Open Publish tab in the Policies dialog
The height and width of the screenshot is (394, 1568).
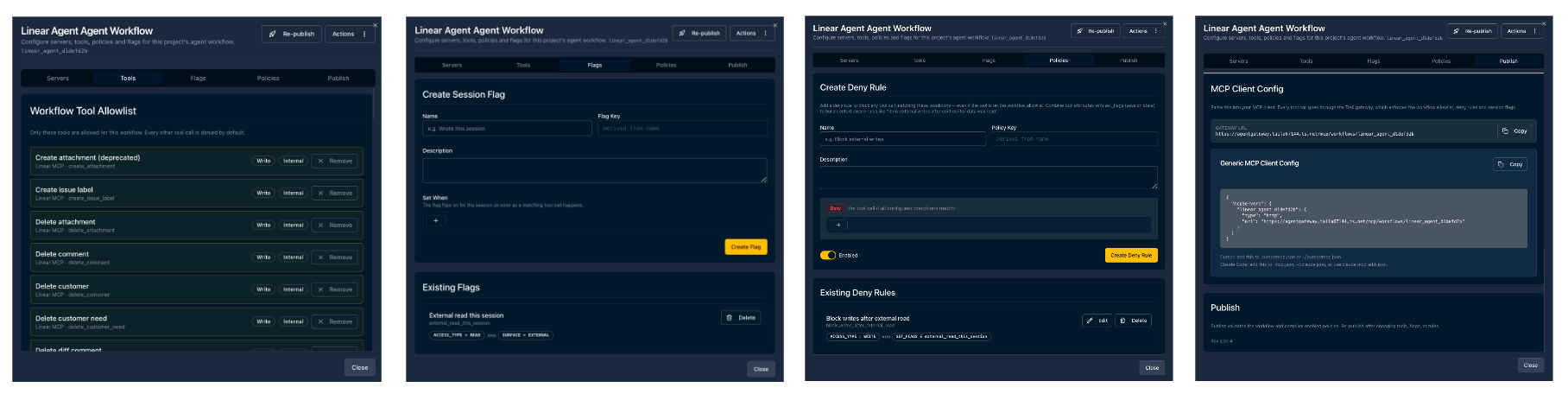[x=1129, y=60]
